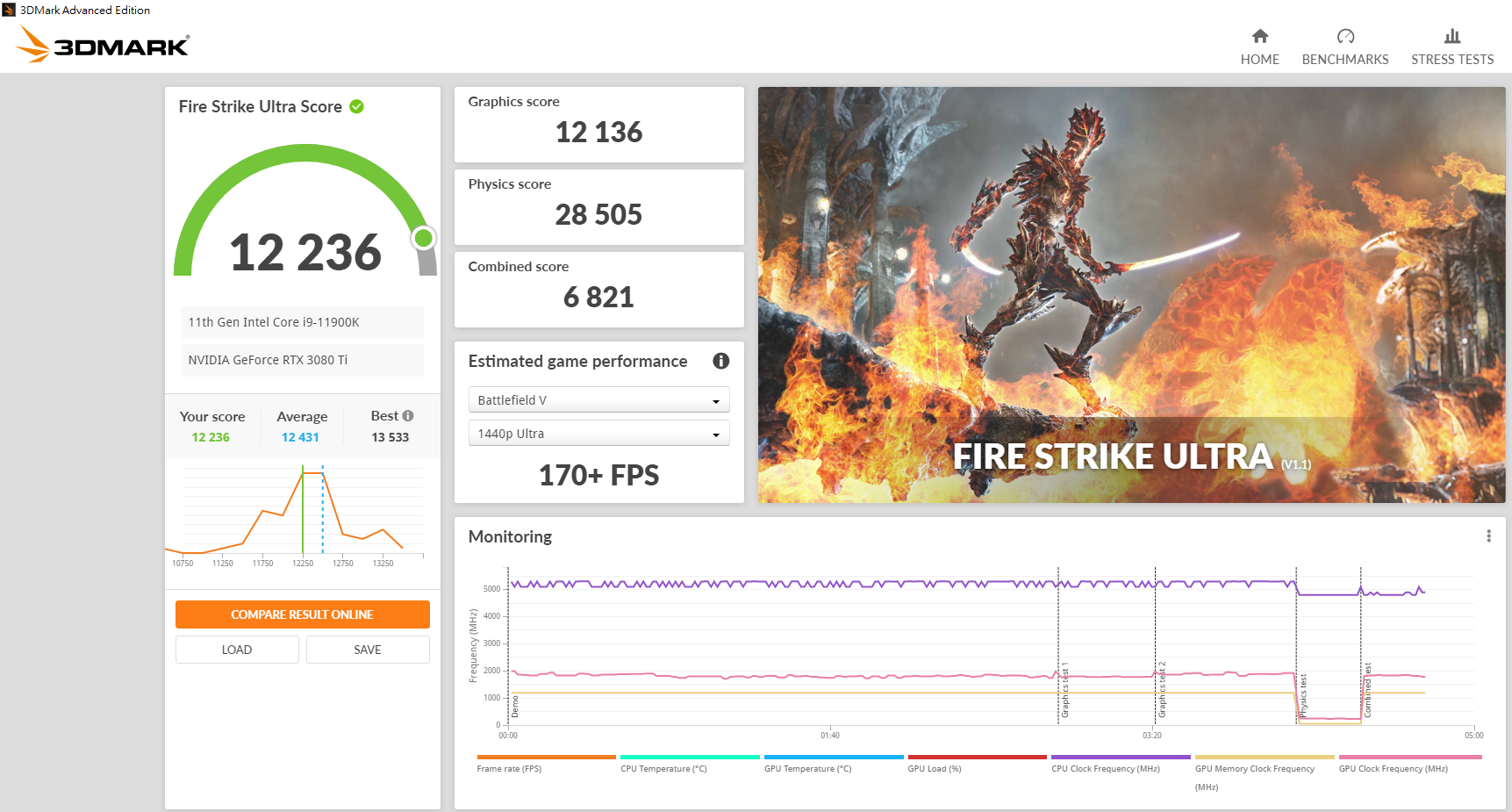
Task: Open the Estimated game performance info icon
Action: (x=721, y=361)
